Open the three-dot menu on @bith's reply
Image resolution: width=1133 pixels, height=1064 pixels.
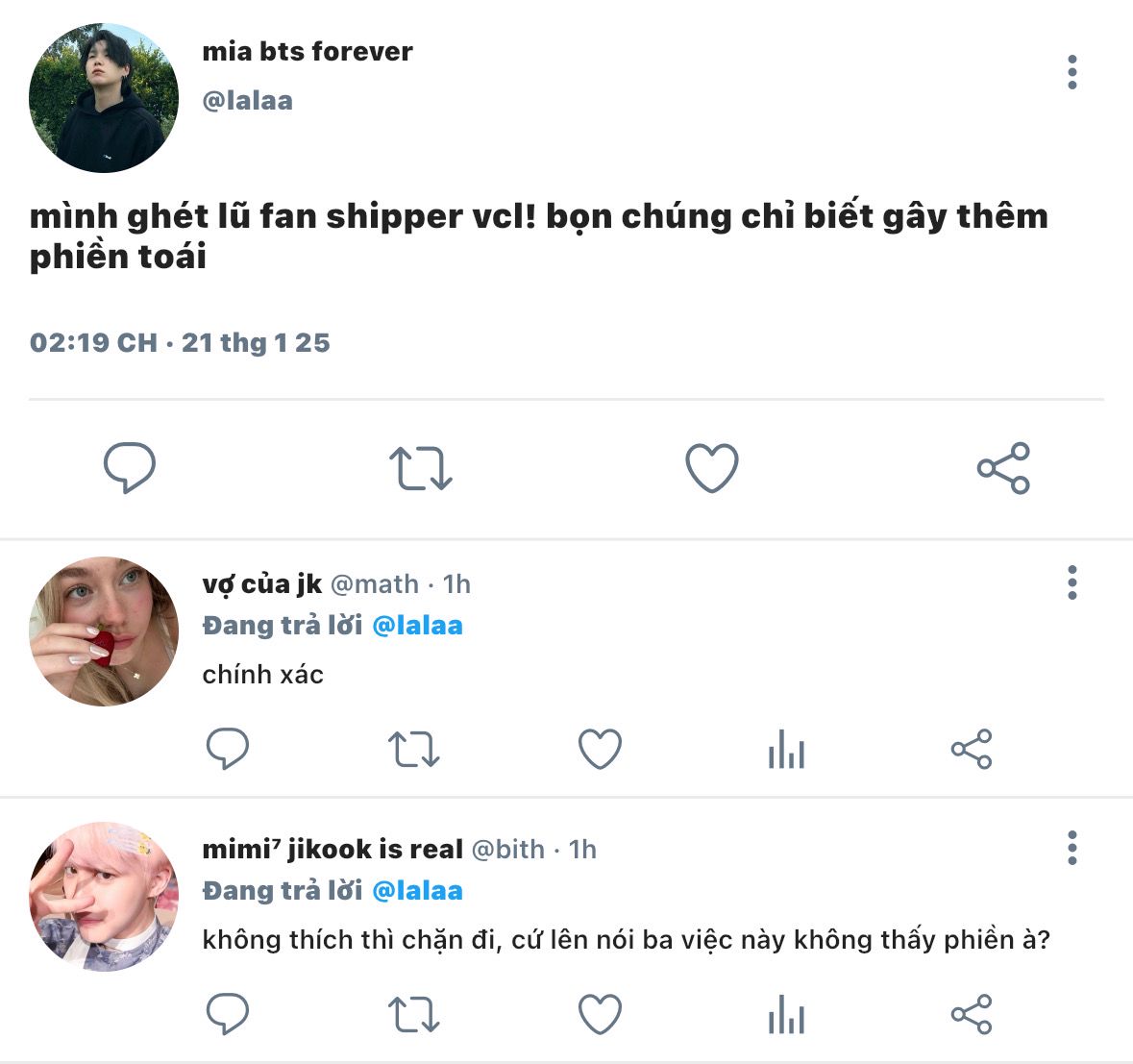pos(1072,848)
